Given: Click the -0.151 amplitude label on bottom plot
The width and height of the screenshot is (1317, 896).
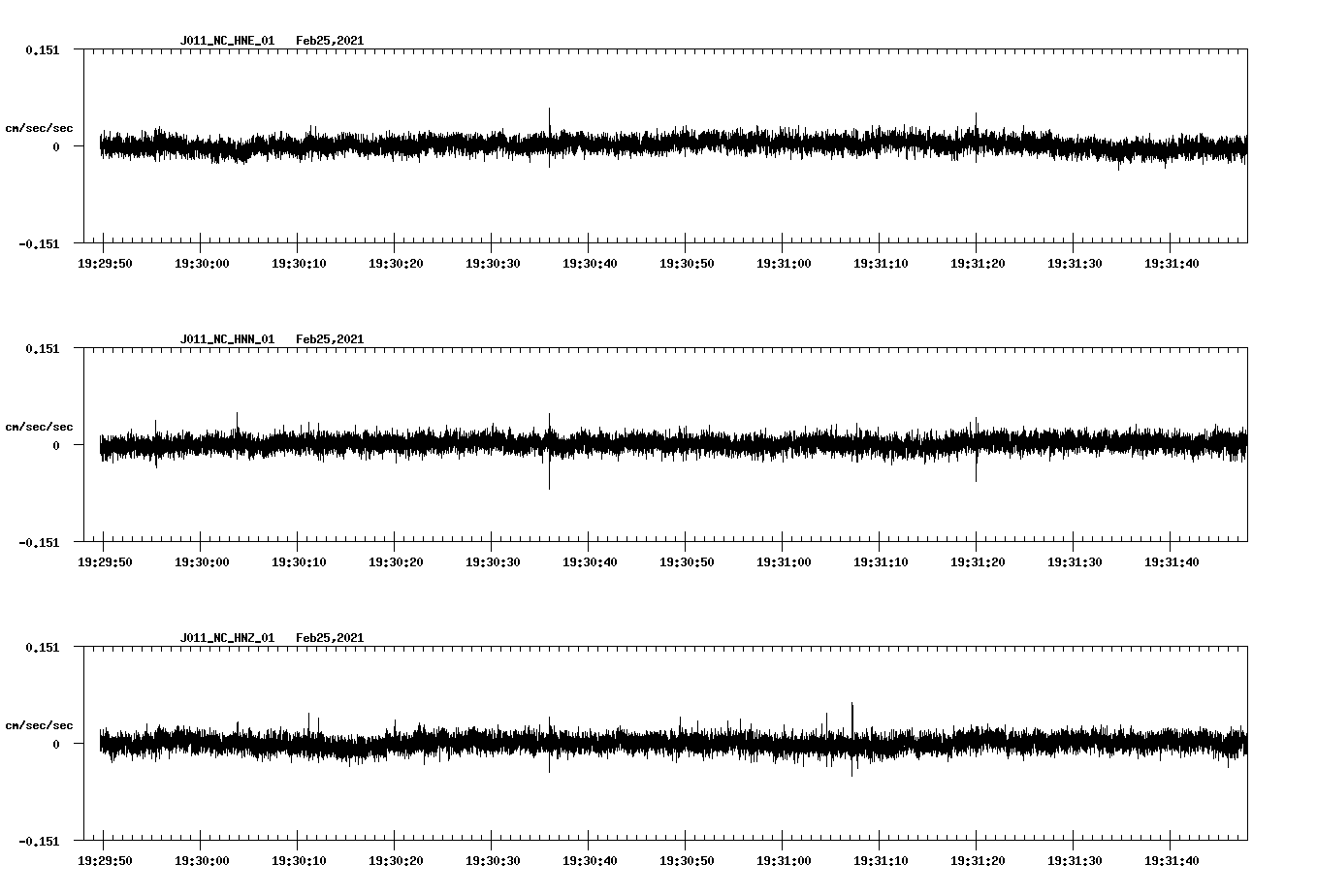Looking at the screenshot, I should 37,843.
